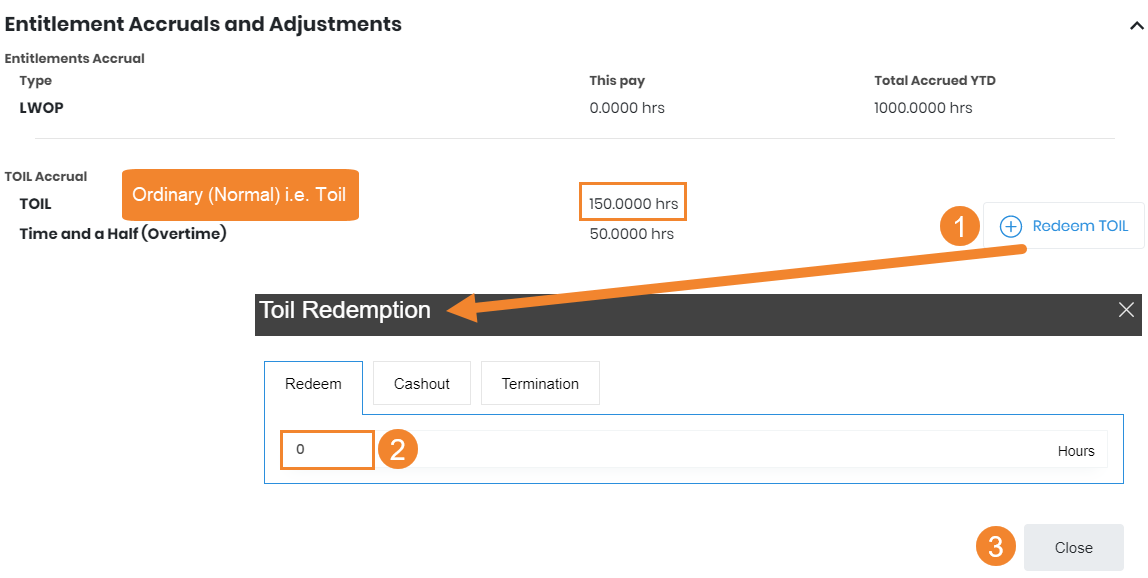Click the This pay column header
1148x578 pixels.
(617, 81)
